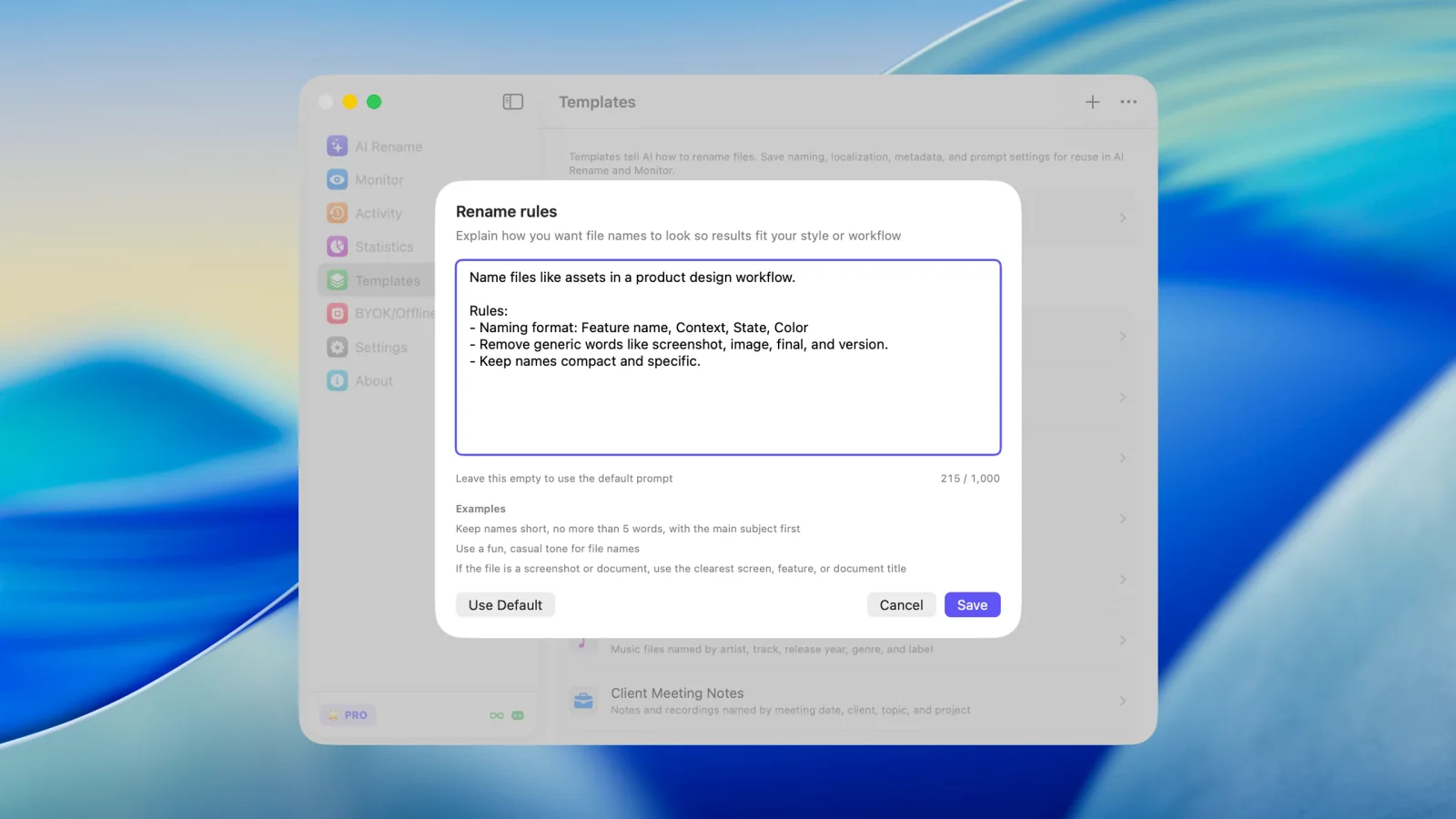Viewport: 1456px width, 819px height.
Task: Select example about clearest screen or document title
Action: (681, 569)
